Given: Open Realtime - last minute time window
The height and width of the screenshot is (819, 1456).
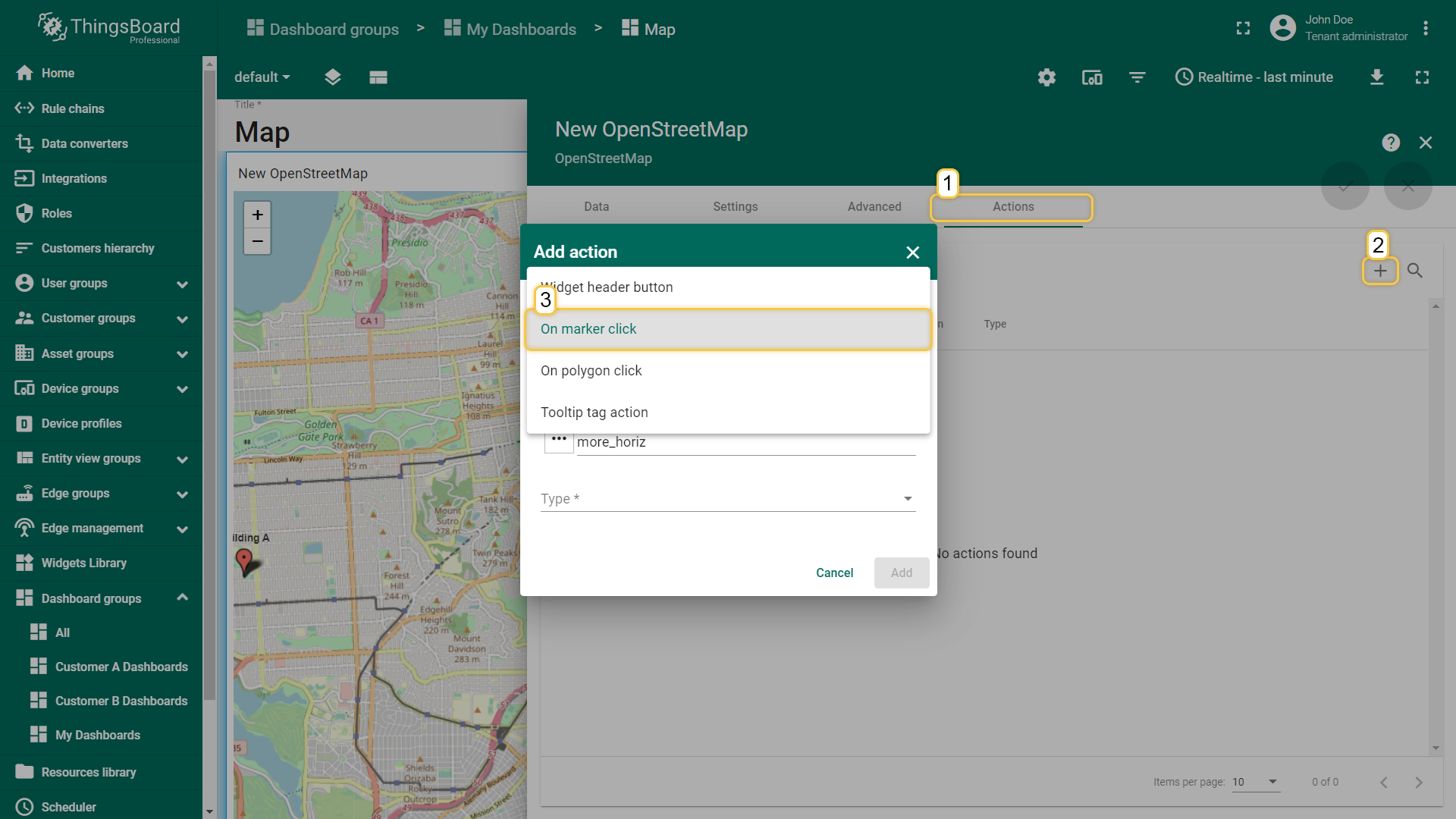Looking at the screenshot, I should (x=1254, y=77).
